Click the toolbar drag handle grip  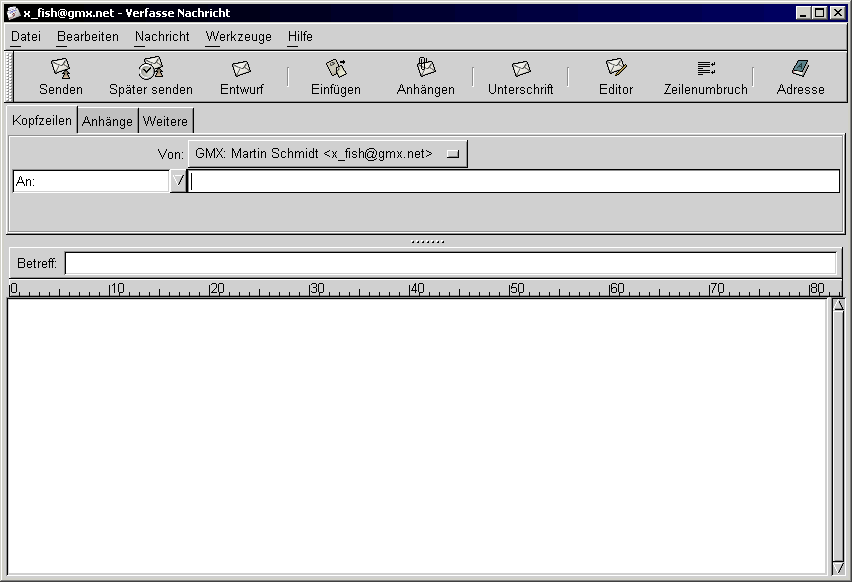point(9,77)
